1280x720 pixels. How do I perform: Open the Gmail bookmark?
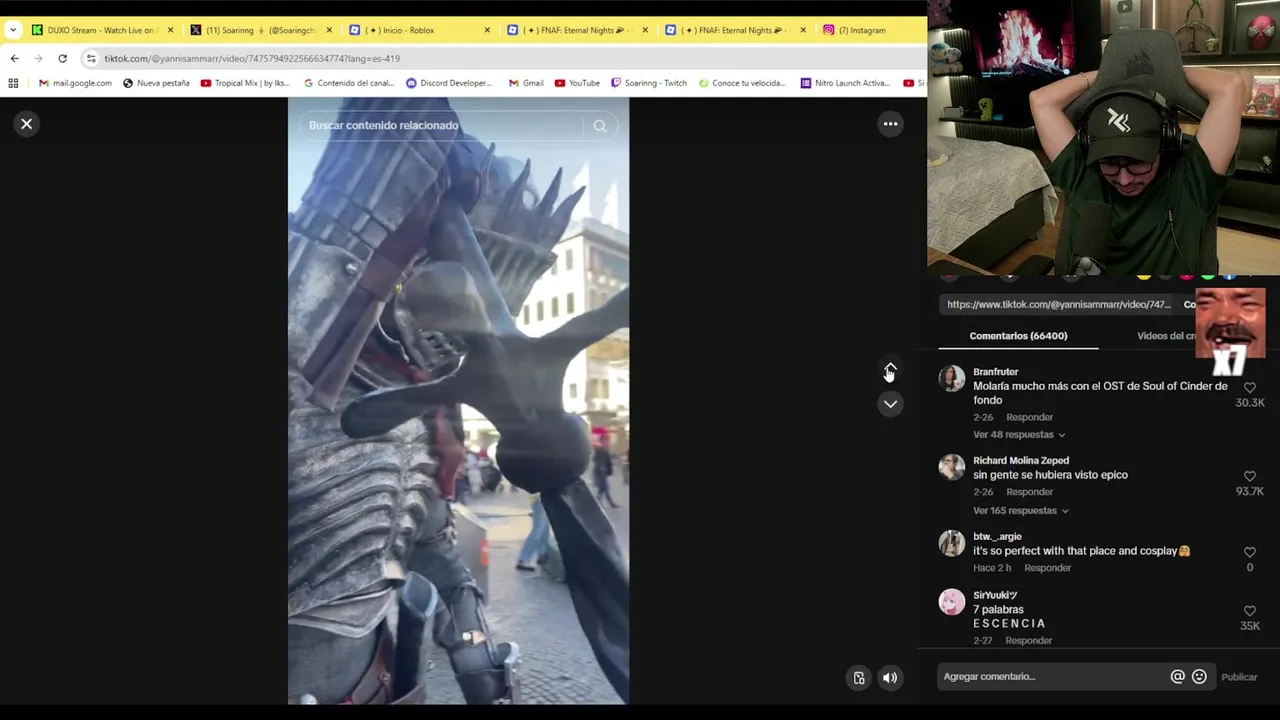coord(526,83)
